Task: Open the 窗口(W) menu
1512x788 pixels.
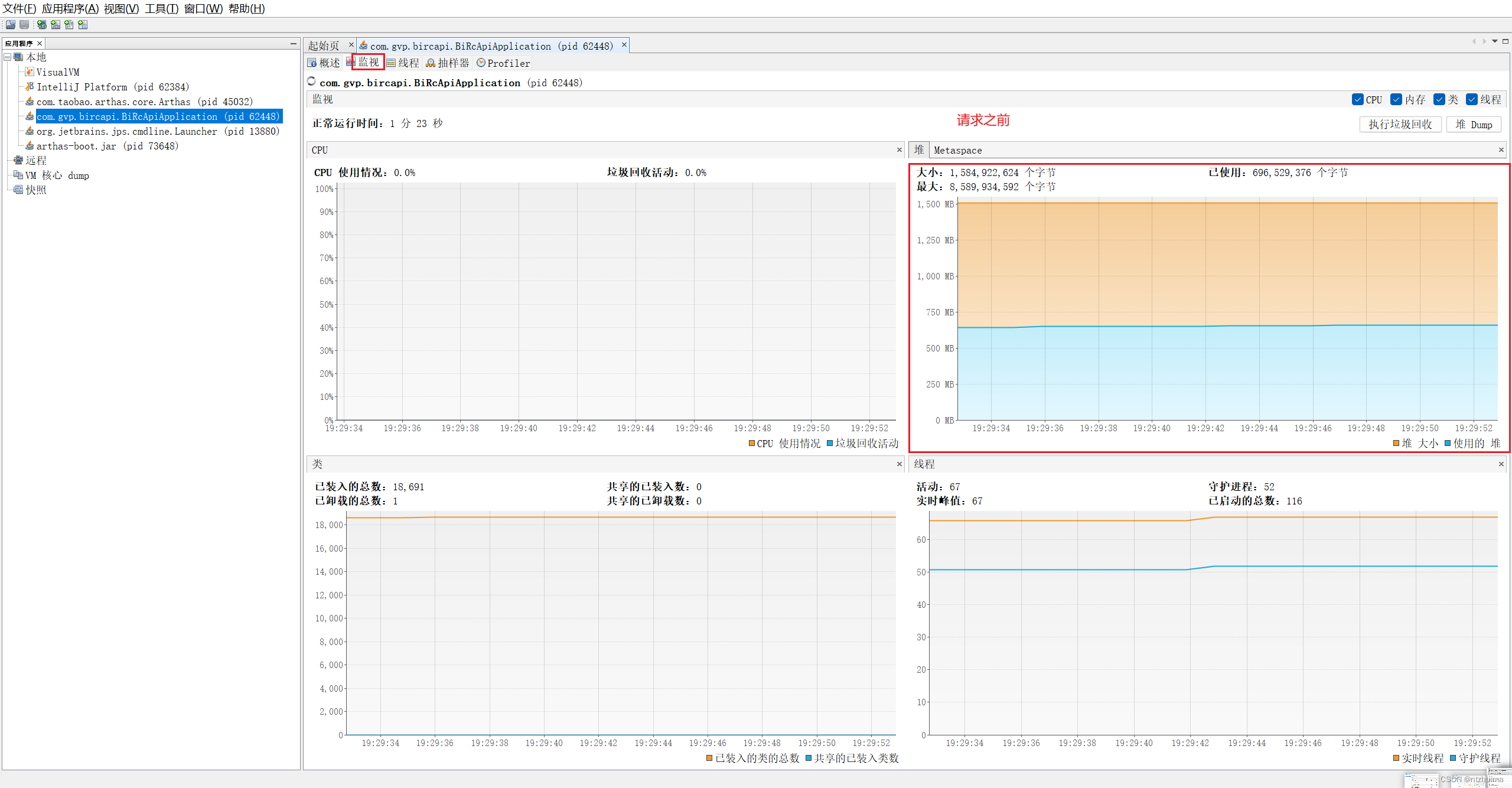Action: click(203, 9)
